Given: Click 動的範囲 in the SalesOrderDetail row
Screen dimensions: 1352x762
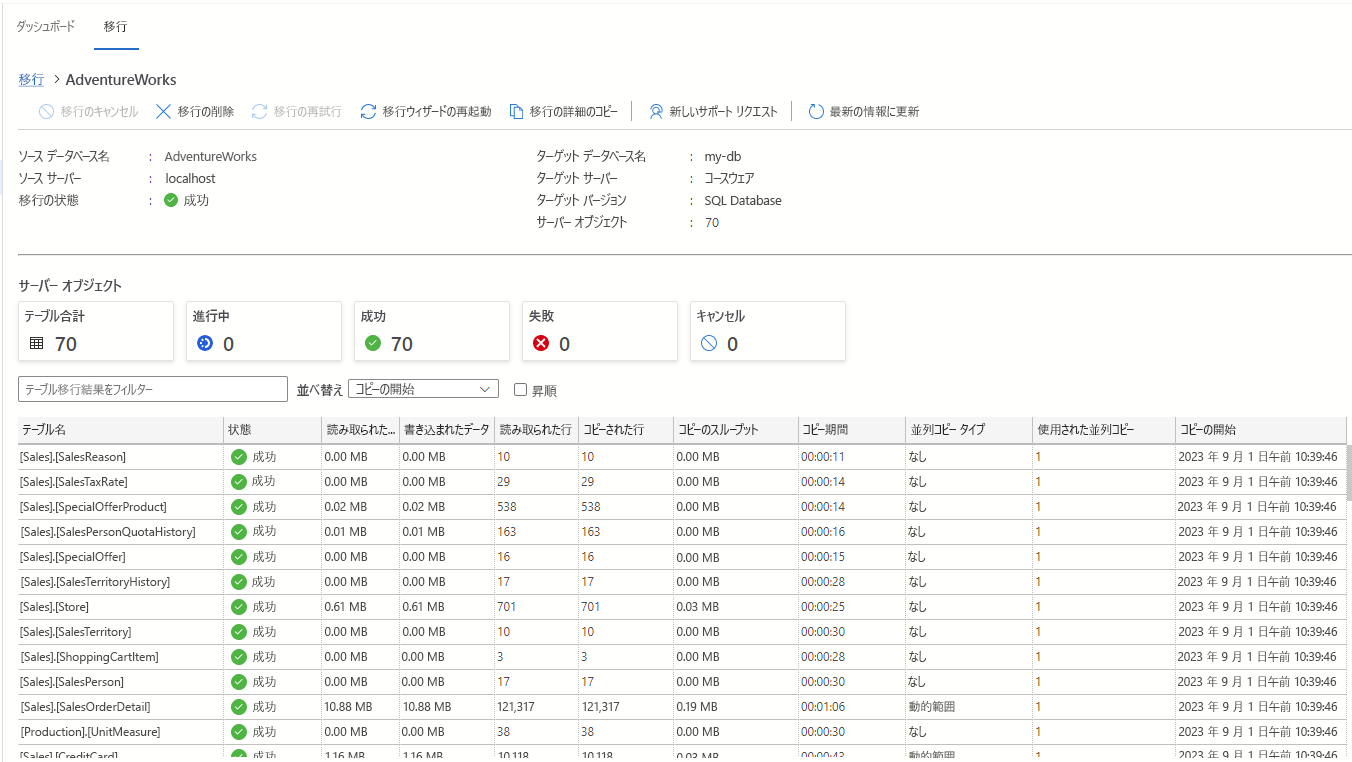Looking at the screenshot, I should point(932,707).
